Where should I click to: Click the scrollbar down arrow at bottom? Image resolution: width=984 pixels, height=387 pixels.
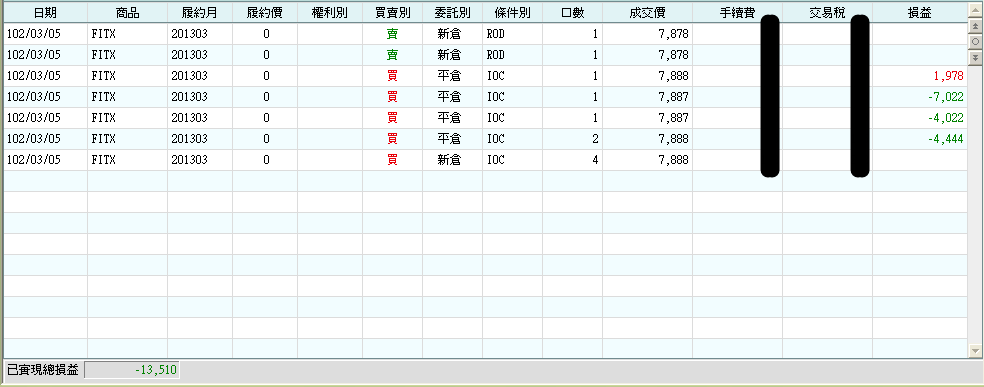point(975,351)
